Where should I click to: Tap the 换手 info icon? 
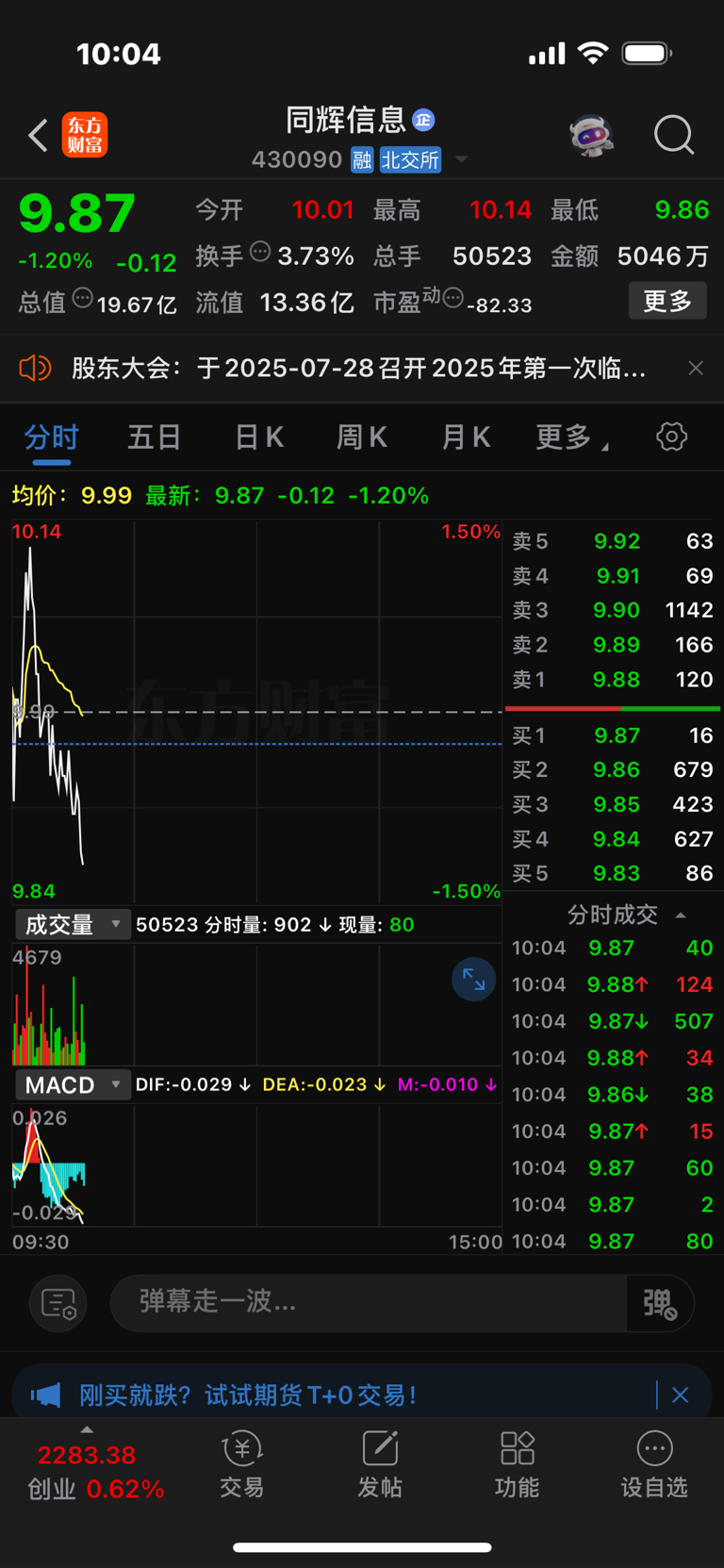(261, 252)
